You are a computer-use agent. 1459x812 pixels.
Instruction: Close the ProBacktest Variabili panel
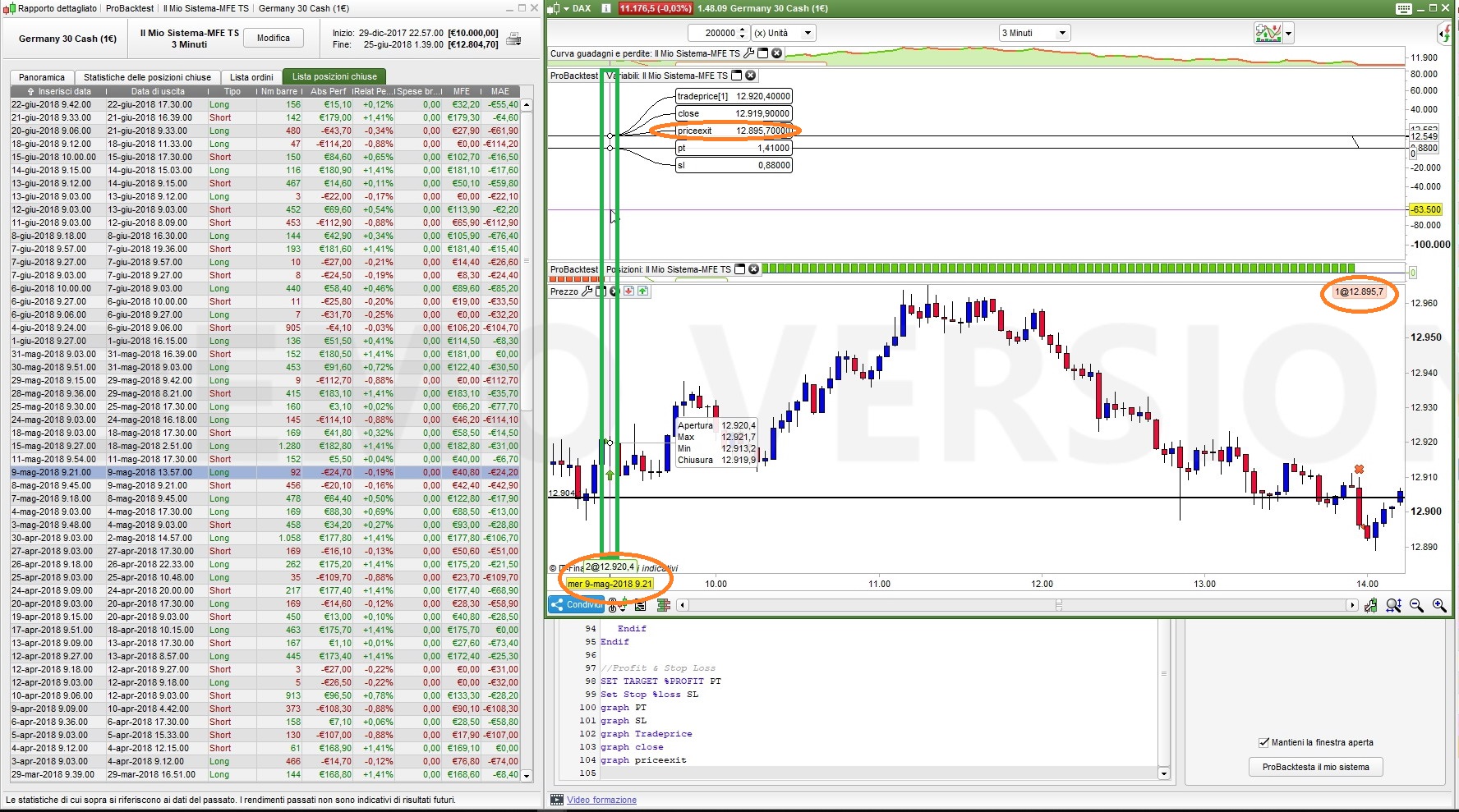(750, 76)
